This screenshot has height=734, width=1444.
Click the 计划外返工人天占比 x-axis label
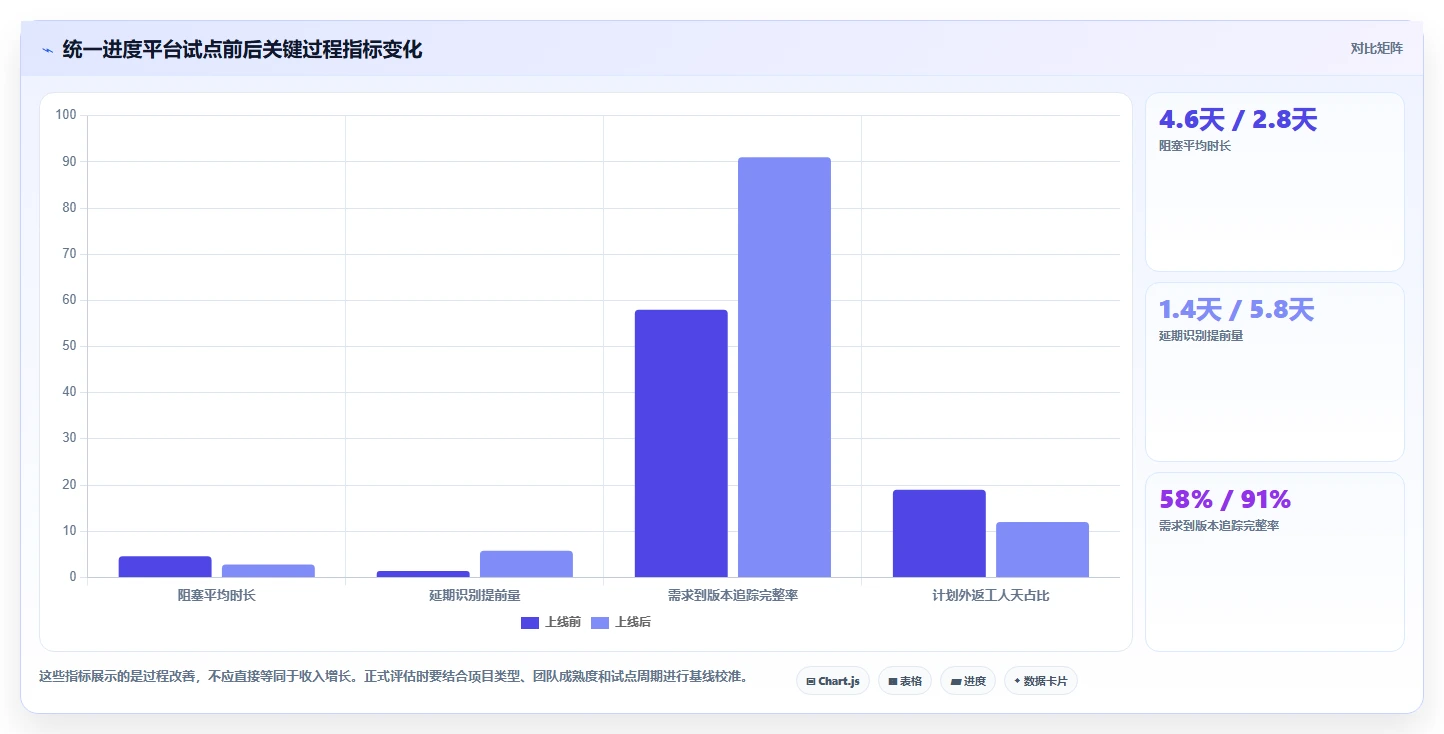(991, 595)
